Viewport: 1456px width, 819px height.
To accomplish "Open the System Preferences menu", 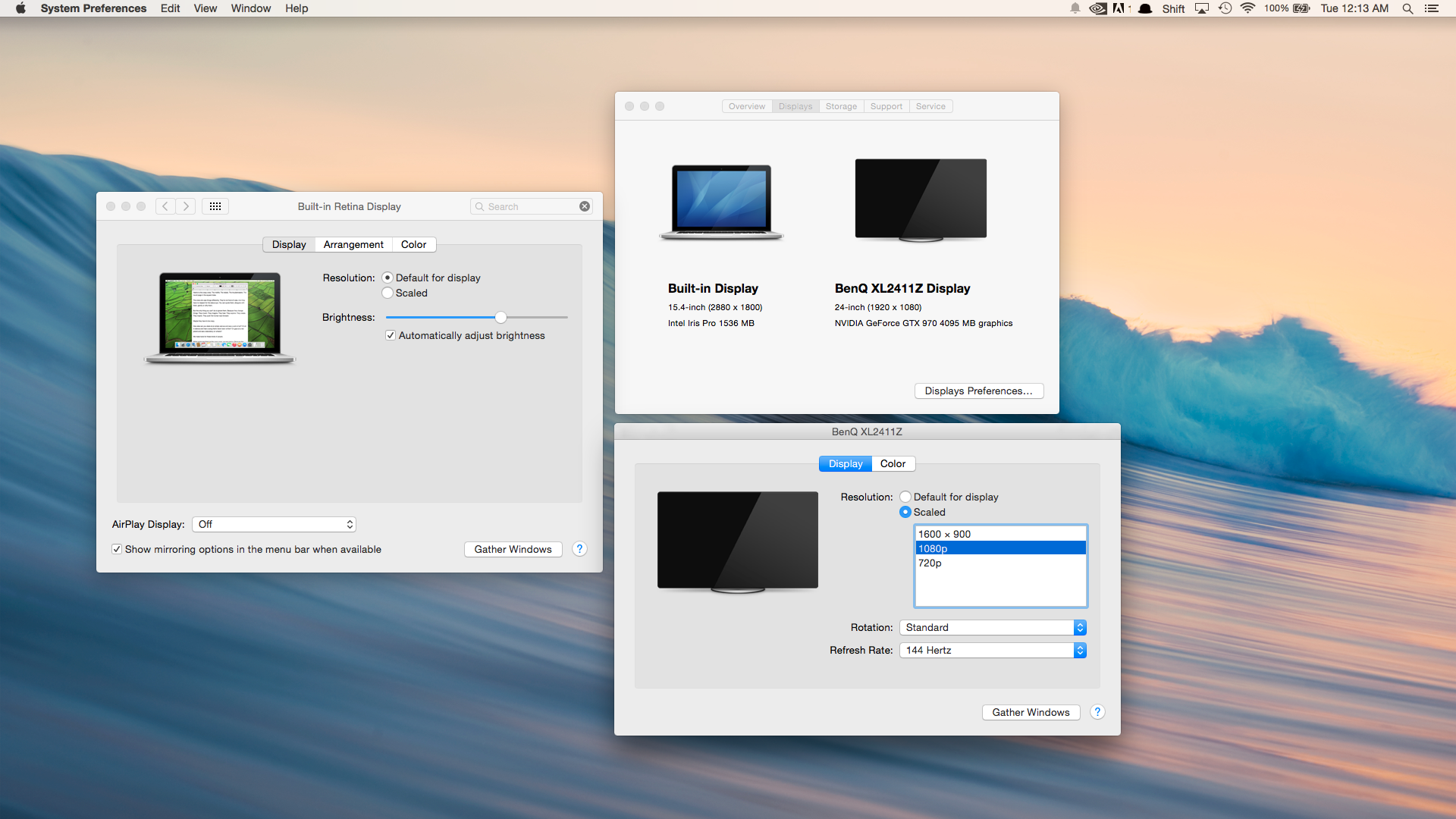I will pyautogui.click(x=93, y=8).
